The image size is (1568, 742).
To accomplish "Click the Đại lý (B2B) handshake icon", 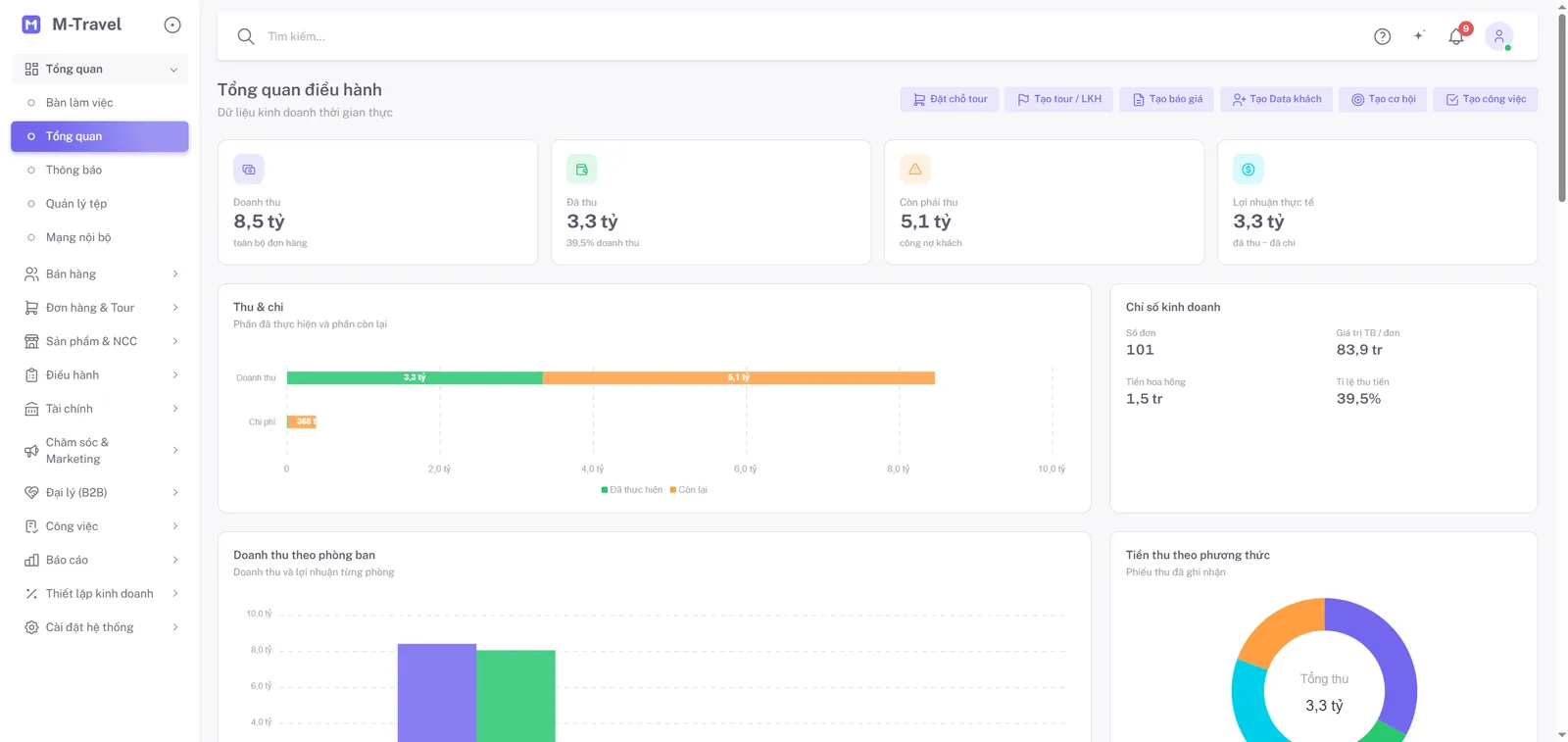I will (31, 493).
